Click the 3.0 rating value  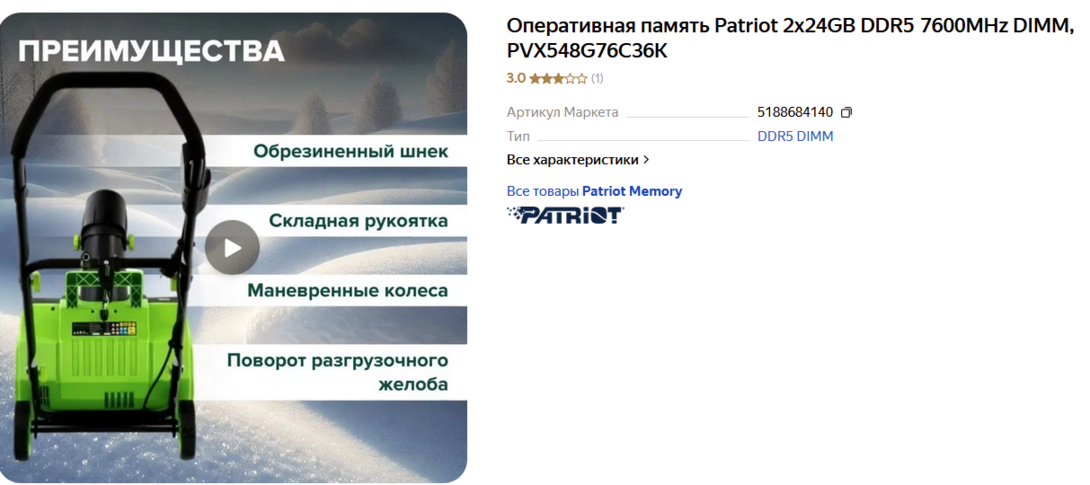click(x=516, y=79)
